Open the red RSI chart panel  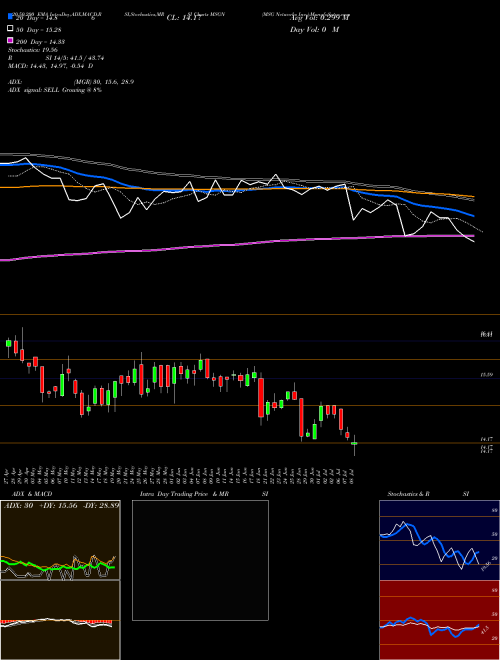click(x=439, y=620)
